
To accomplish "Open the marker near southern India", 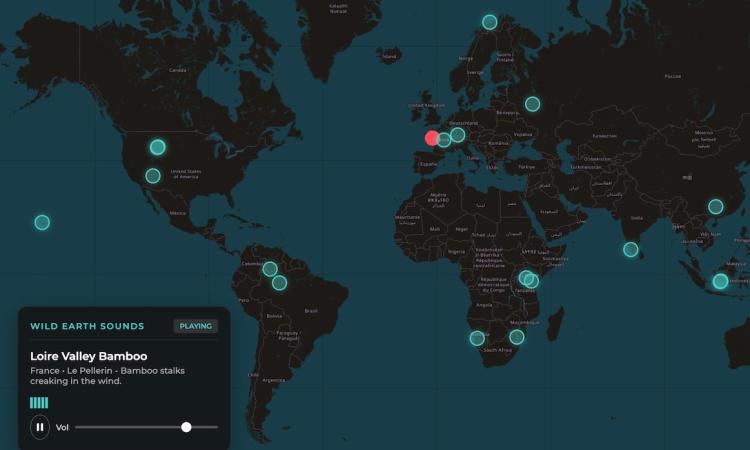I will click(x=630, y=250).
